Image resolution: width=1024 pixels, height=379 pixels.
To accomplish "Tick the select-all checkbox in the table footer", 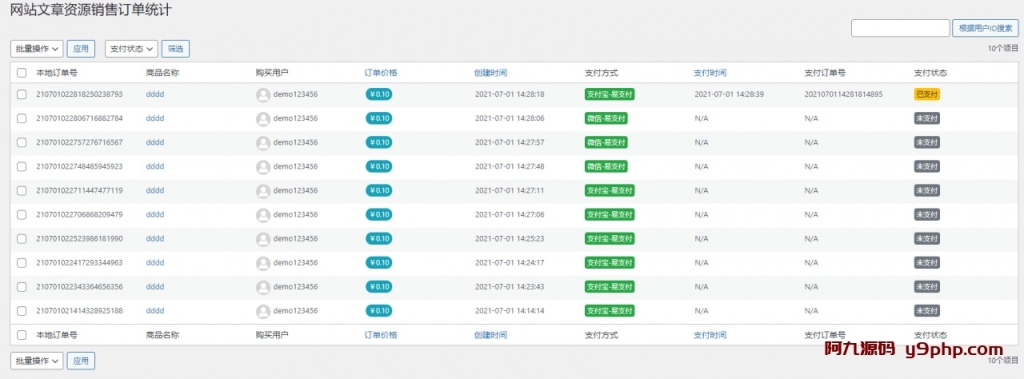I will pos(22,335).
